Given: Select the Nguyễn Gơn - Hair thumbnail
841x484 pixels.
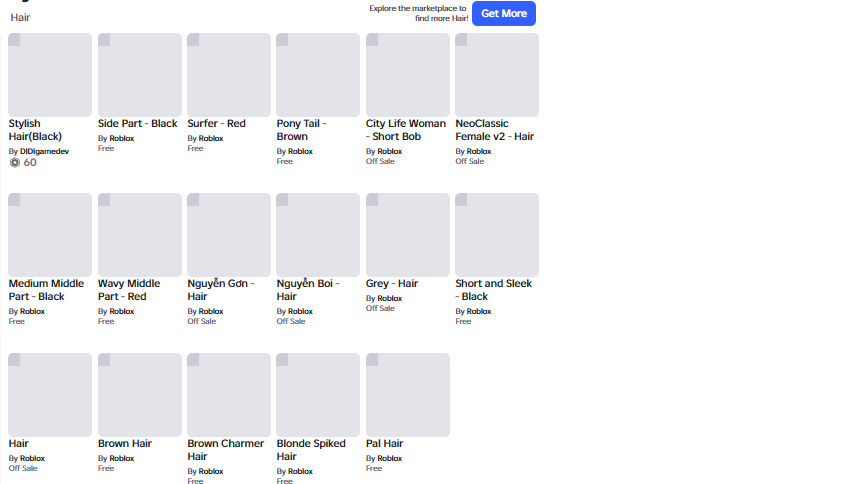Looking at the screenshot, I should (x=229, y=234).
